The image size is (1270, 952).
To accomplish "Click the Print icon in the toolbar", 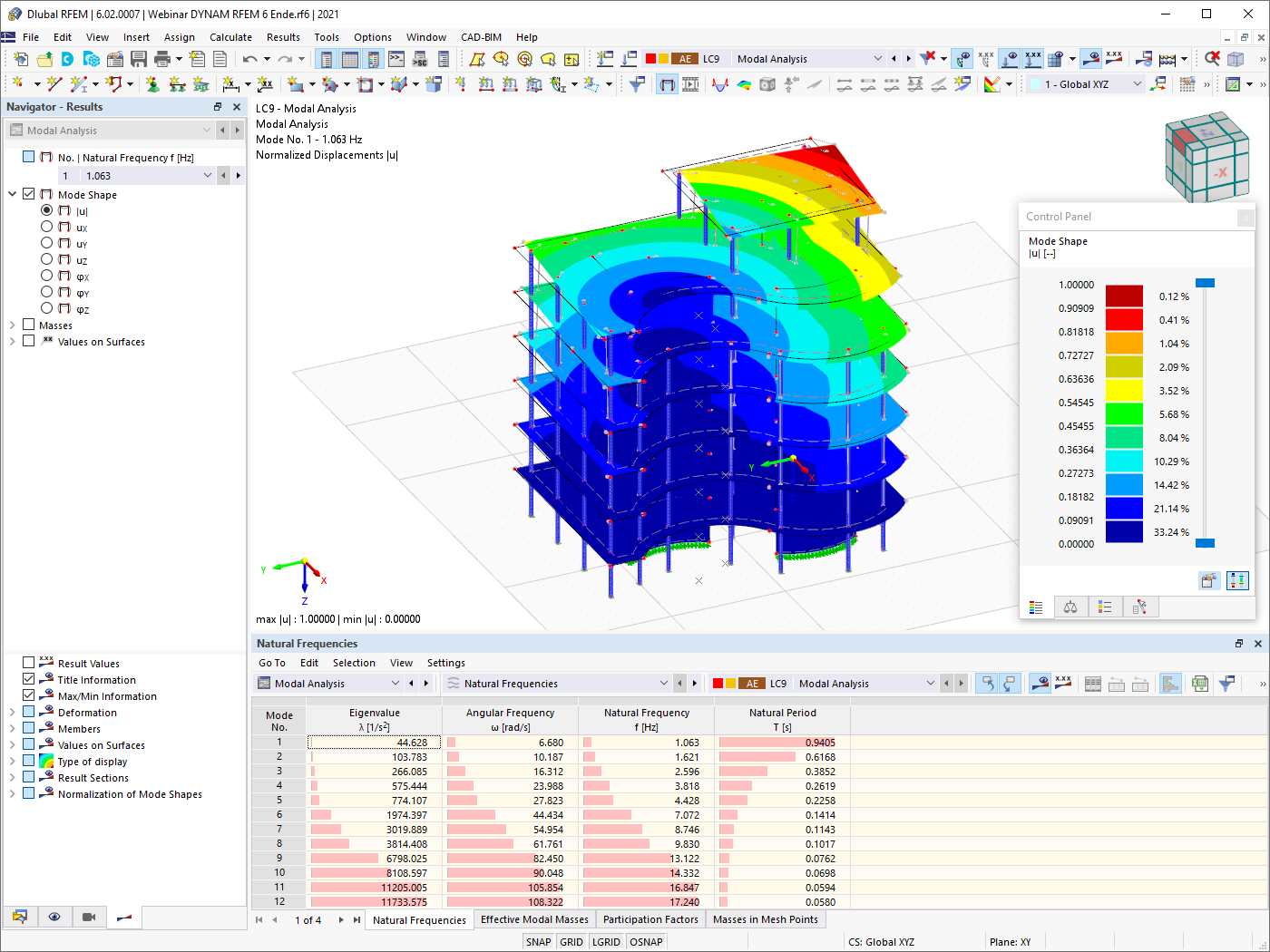I will 162,59.
